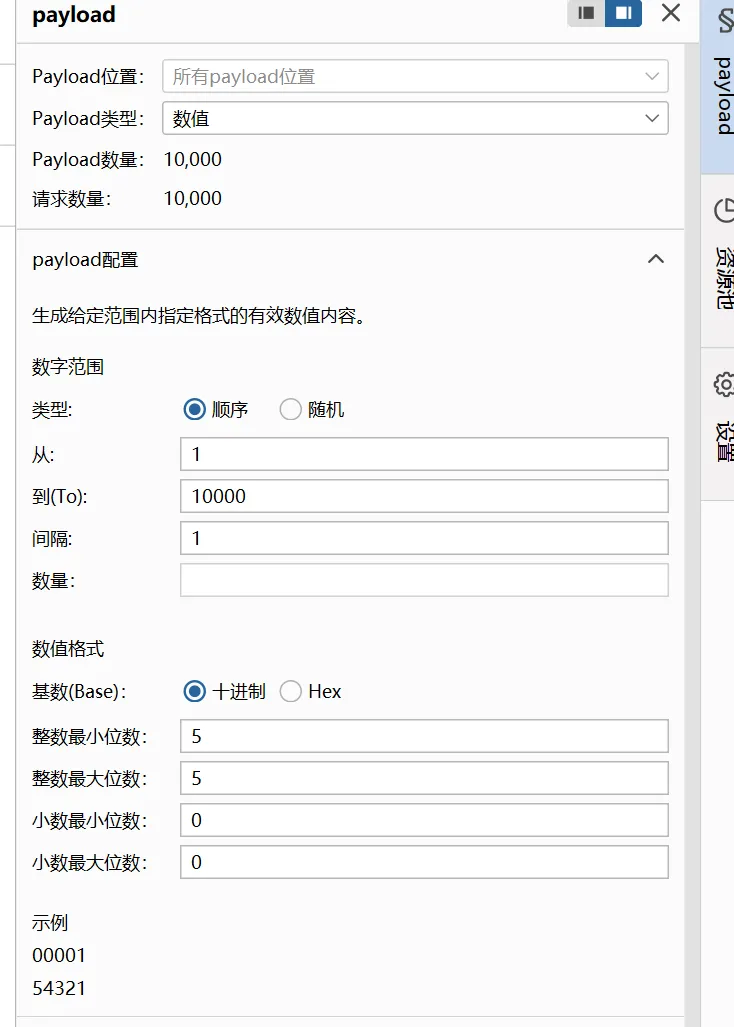The image size is (734, 1027).
Task: Switch to the left panel layout icon
Action: point(587,13)
